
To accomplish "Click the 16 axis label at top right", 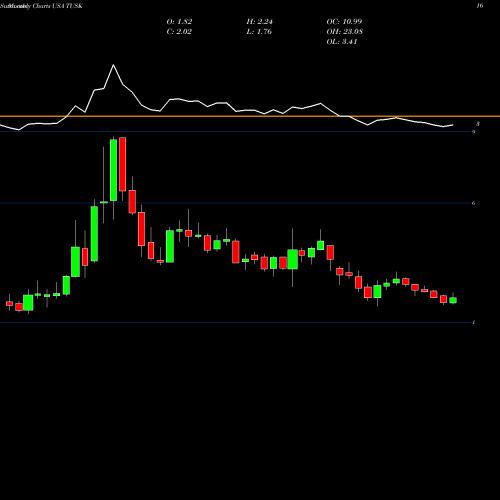I will pos(480,6).
